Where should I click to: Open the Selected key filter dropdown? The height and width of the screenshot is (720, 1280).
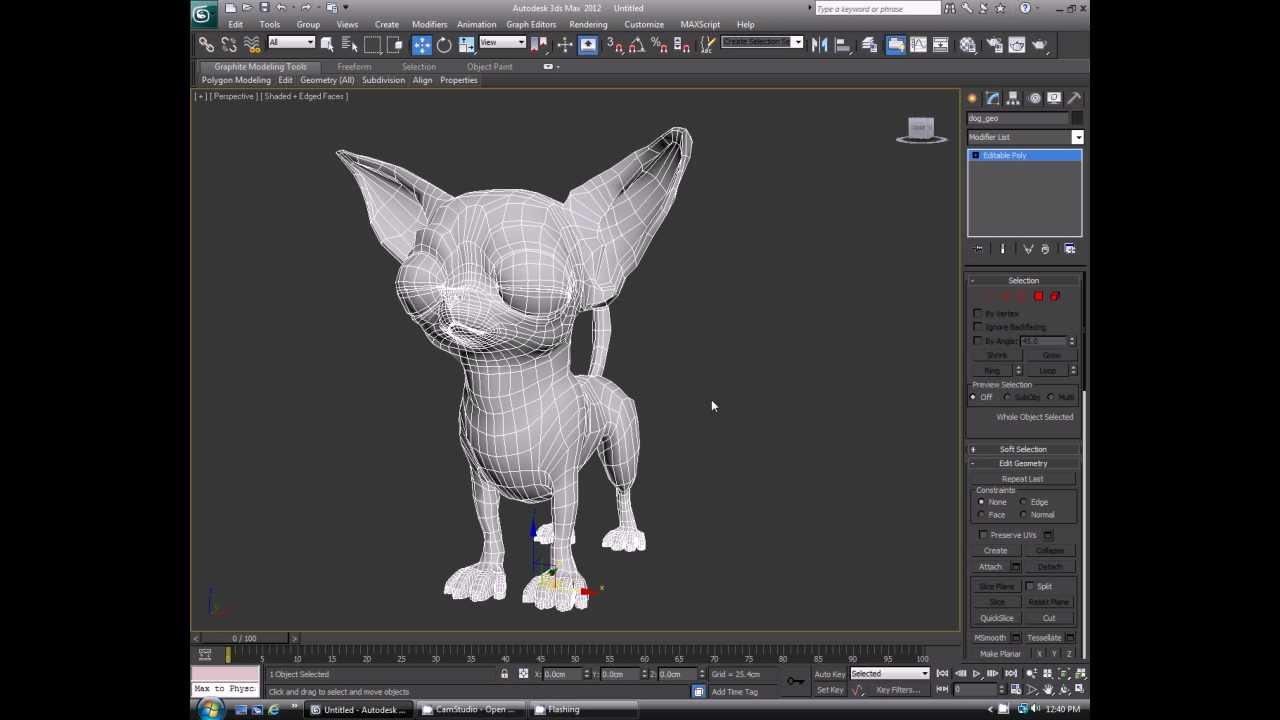point(889,674)
